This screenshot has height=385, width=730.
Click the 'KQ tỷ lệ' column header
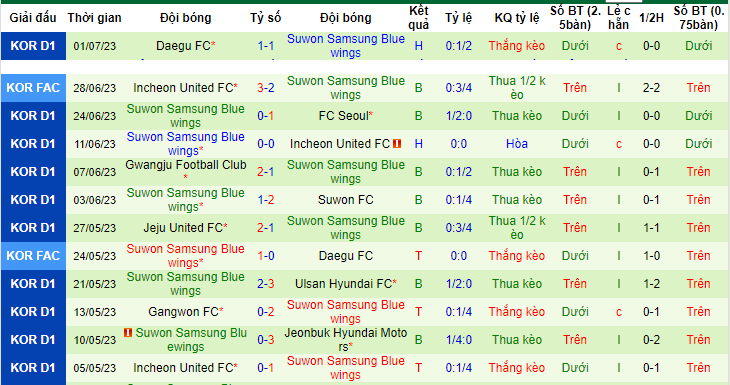(x=517, y=18)
